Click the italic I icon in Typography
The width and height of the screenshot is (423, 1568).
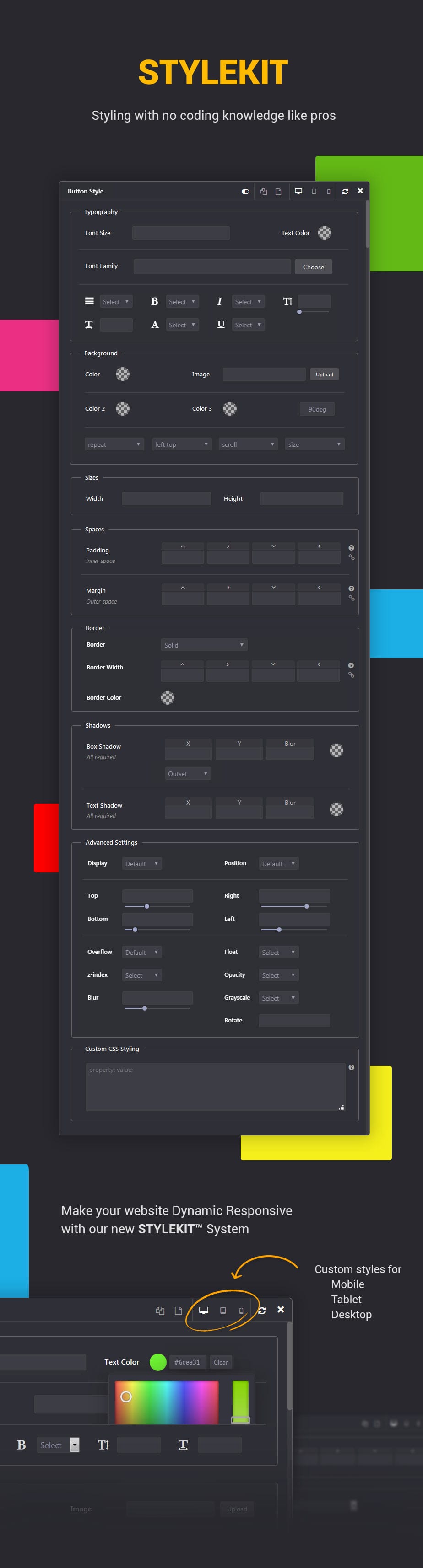pyautogui.click(x=219, y=301)
